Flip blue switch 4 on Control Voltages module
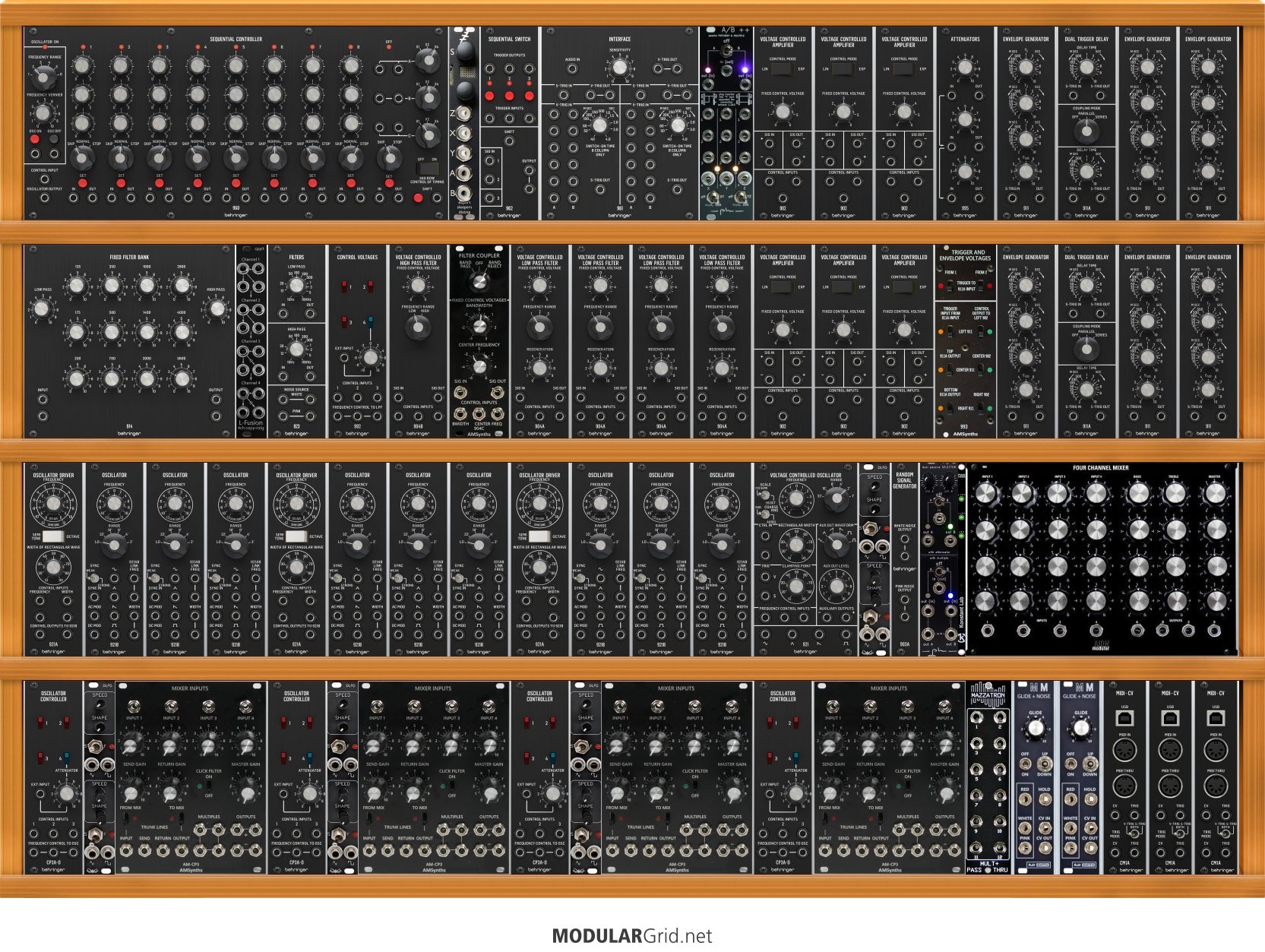This screenshot has height=952, width=1265. tap(371, 322)
